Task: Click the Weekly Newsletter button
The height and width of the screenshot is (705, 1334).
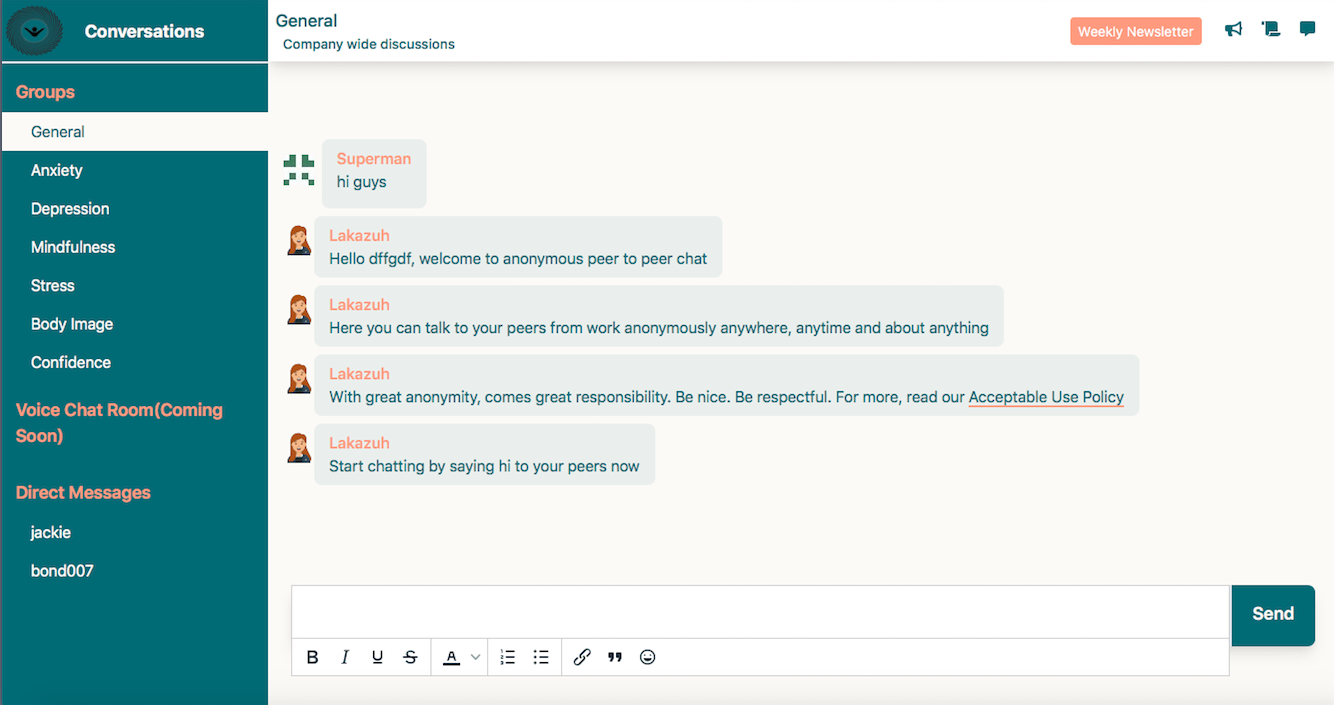Action: (1135, 31)
